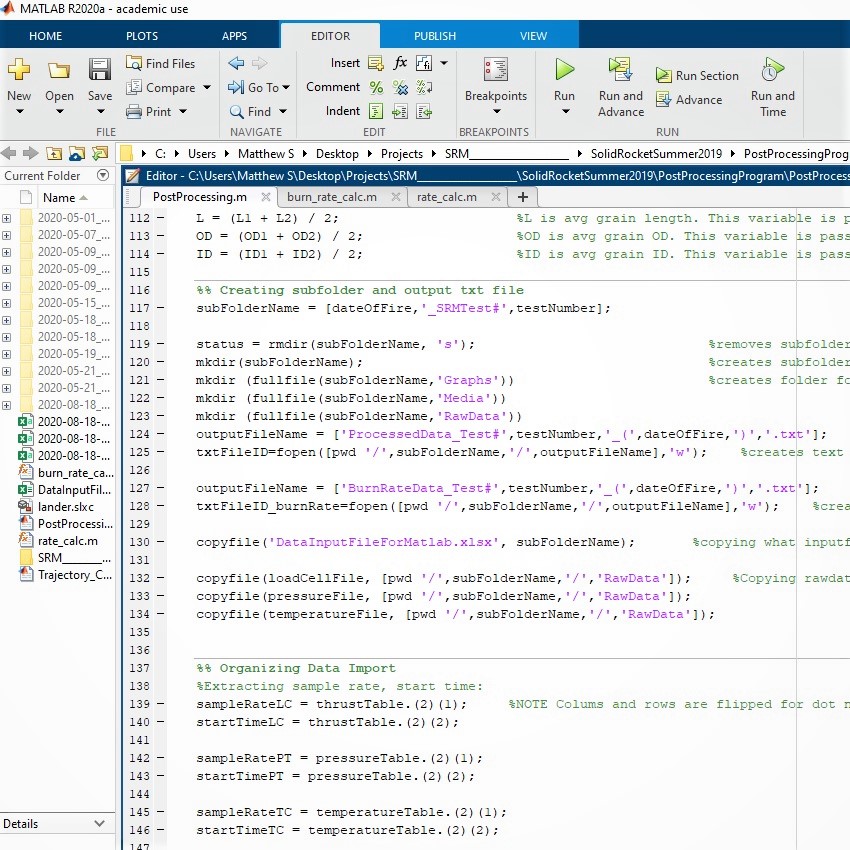Click the Run and Time icon

pos(772,70)
